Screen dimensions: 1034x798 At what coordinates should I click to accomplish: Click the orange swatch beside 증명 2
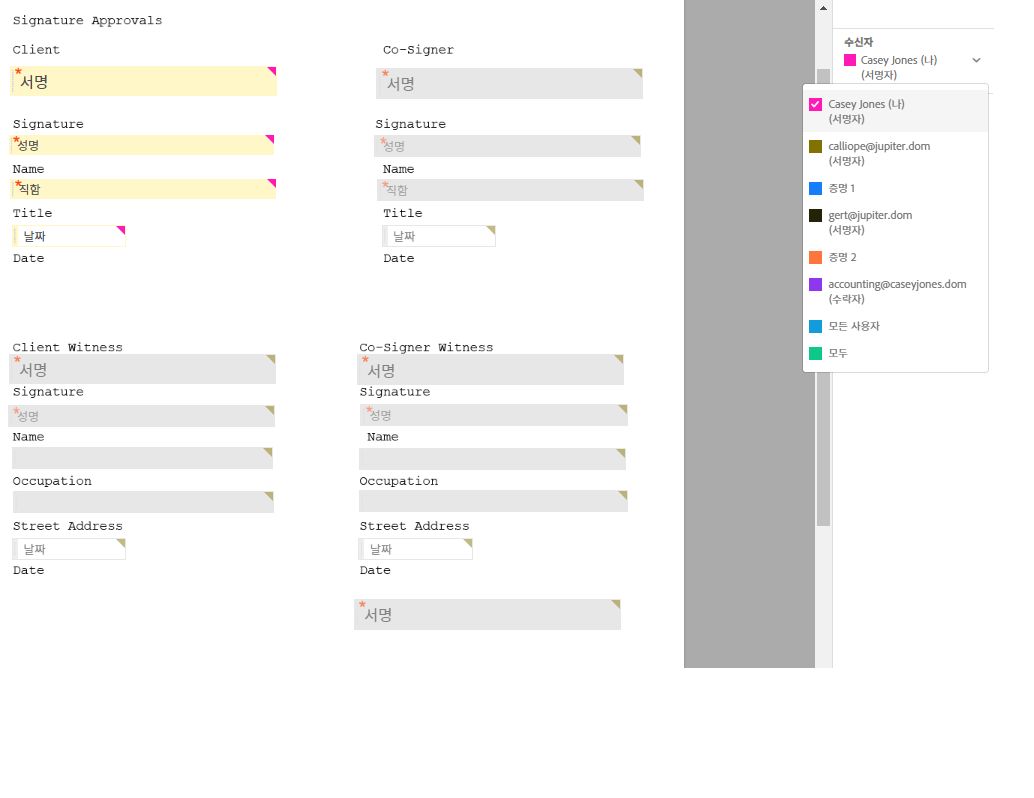815,257
